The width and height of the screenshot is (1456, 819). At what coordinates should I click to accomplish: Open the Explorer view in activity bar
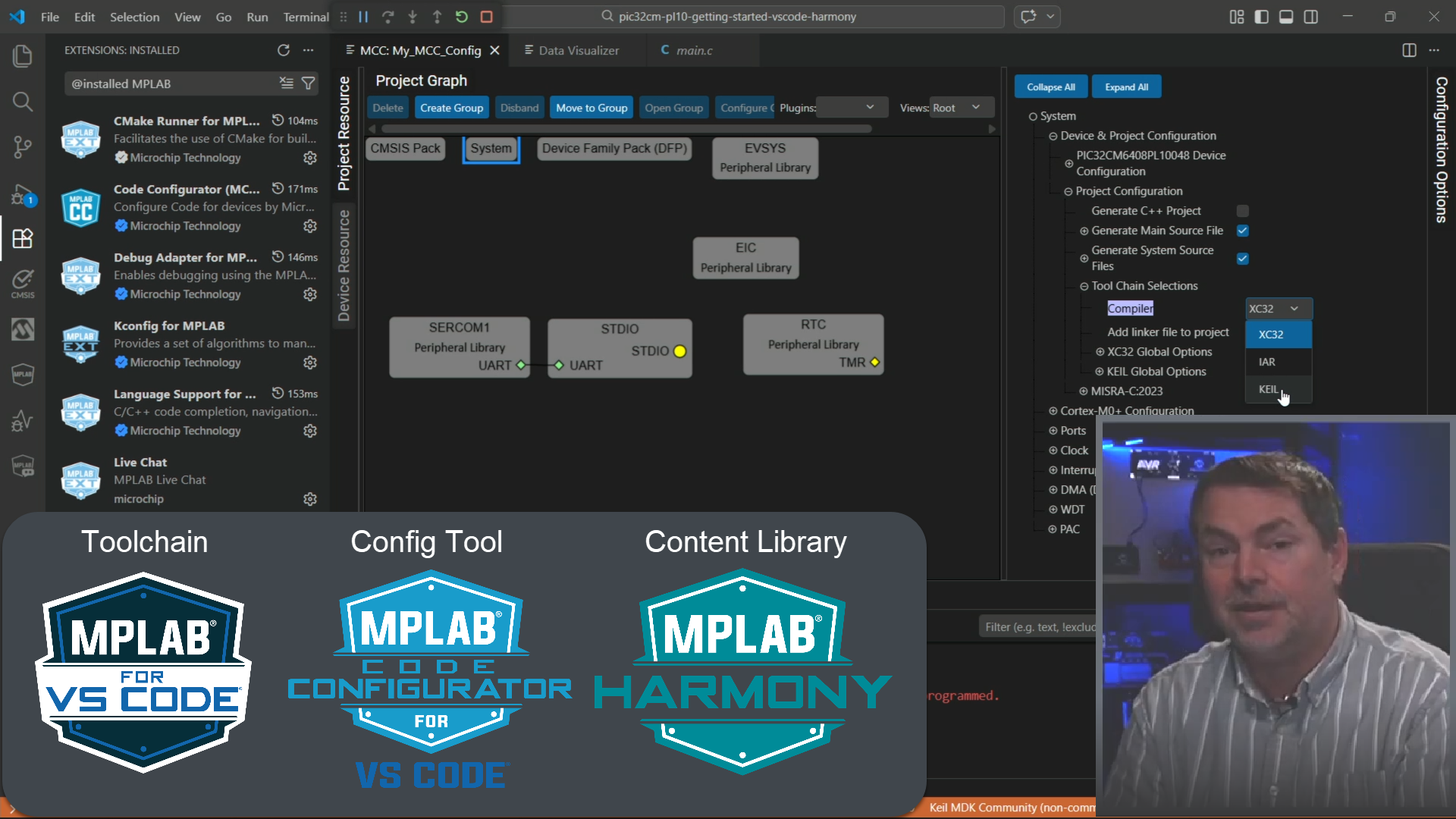point(23,56)
